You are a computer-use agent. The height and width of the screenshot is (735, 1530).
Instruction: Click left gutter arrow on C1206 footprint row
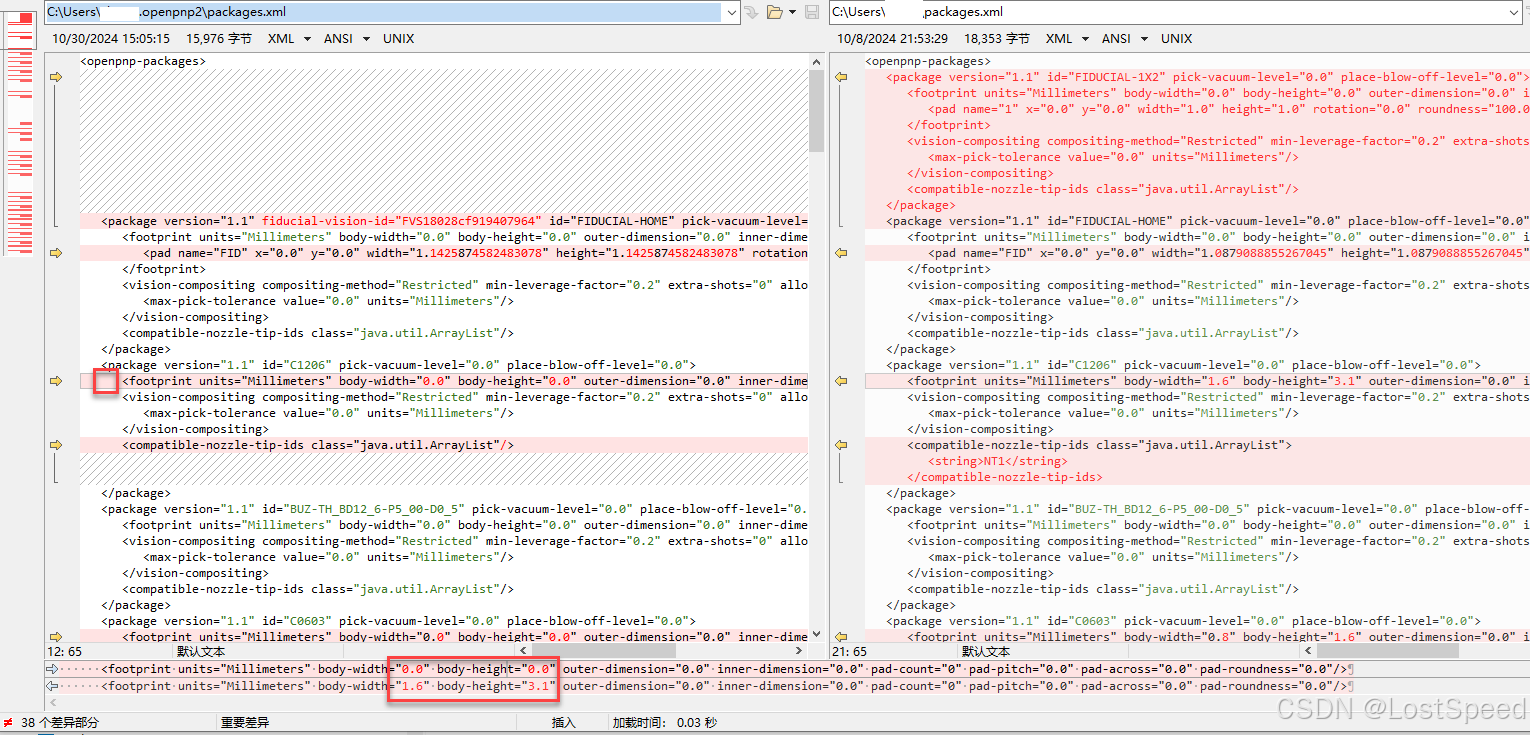tap(57, 381)
